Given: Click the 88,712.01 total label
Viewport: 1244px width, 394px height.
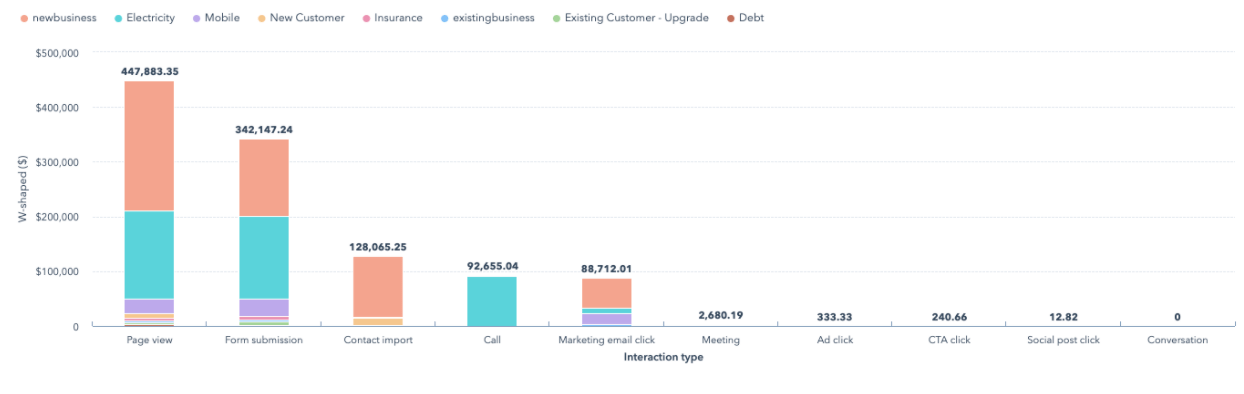Looking at the screenshot, I should (x=607, y=268).
